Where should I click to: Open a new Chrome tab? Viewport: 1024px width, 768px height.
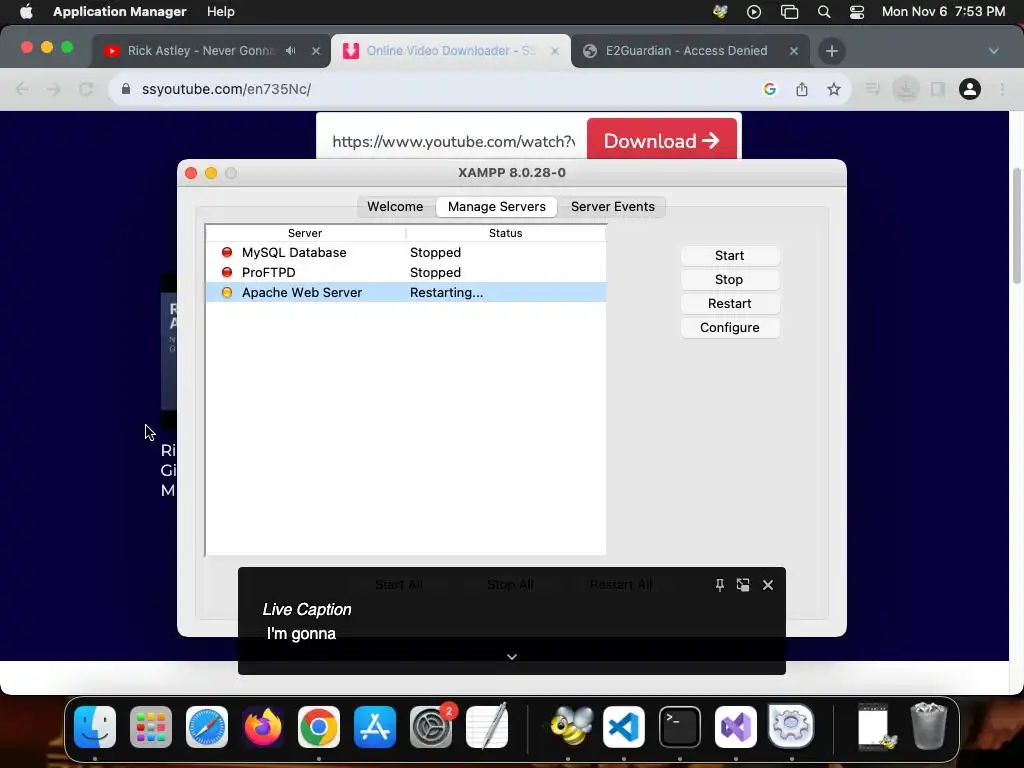831,51
